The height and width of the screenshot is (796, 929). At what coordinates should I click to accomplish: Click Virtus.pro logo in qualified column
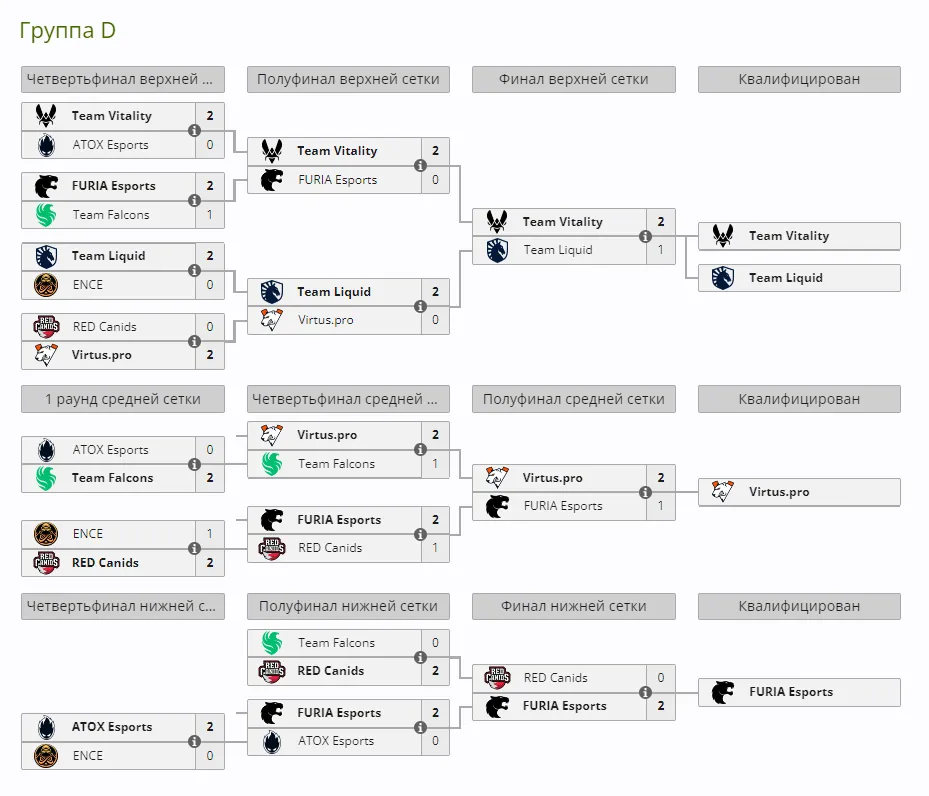723,492
